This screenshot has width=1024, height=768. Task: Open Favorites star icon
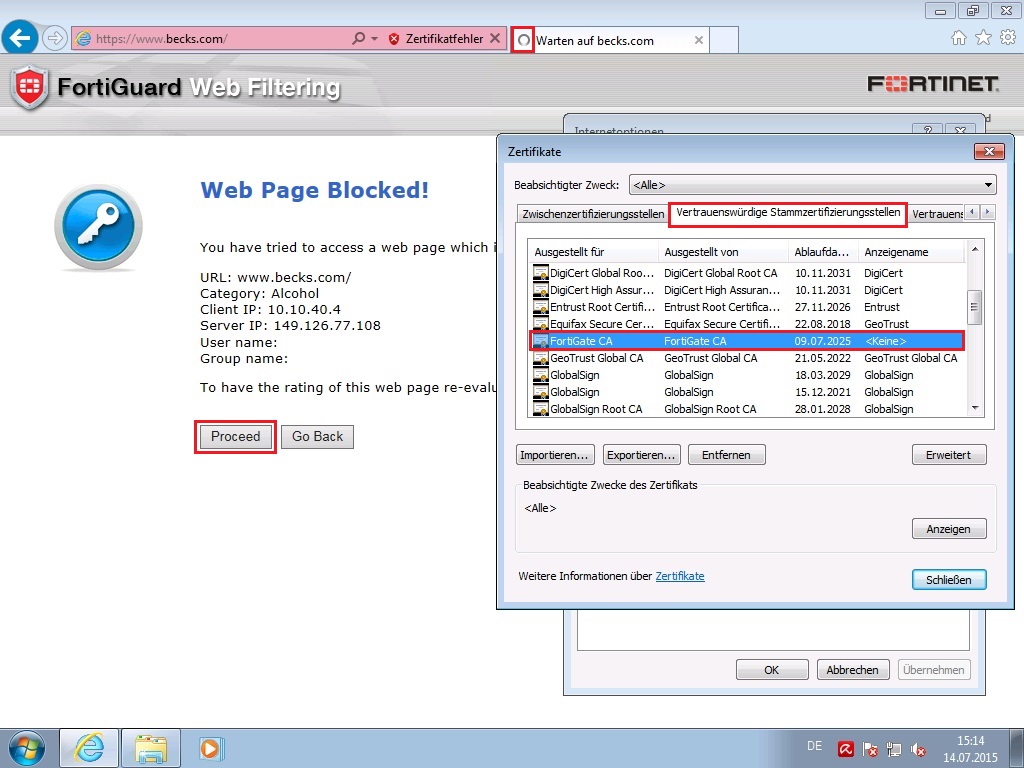pos(983,38)
